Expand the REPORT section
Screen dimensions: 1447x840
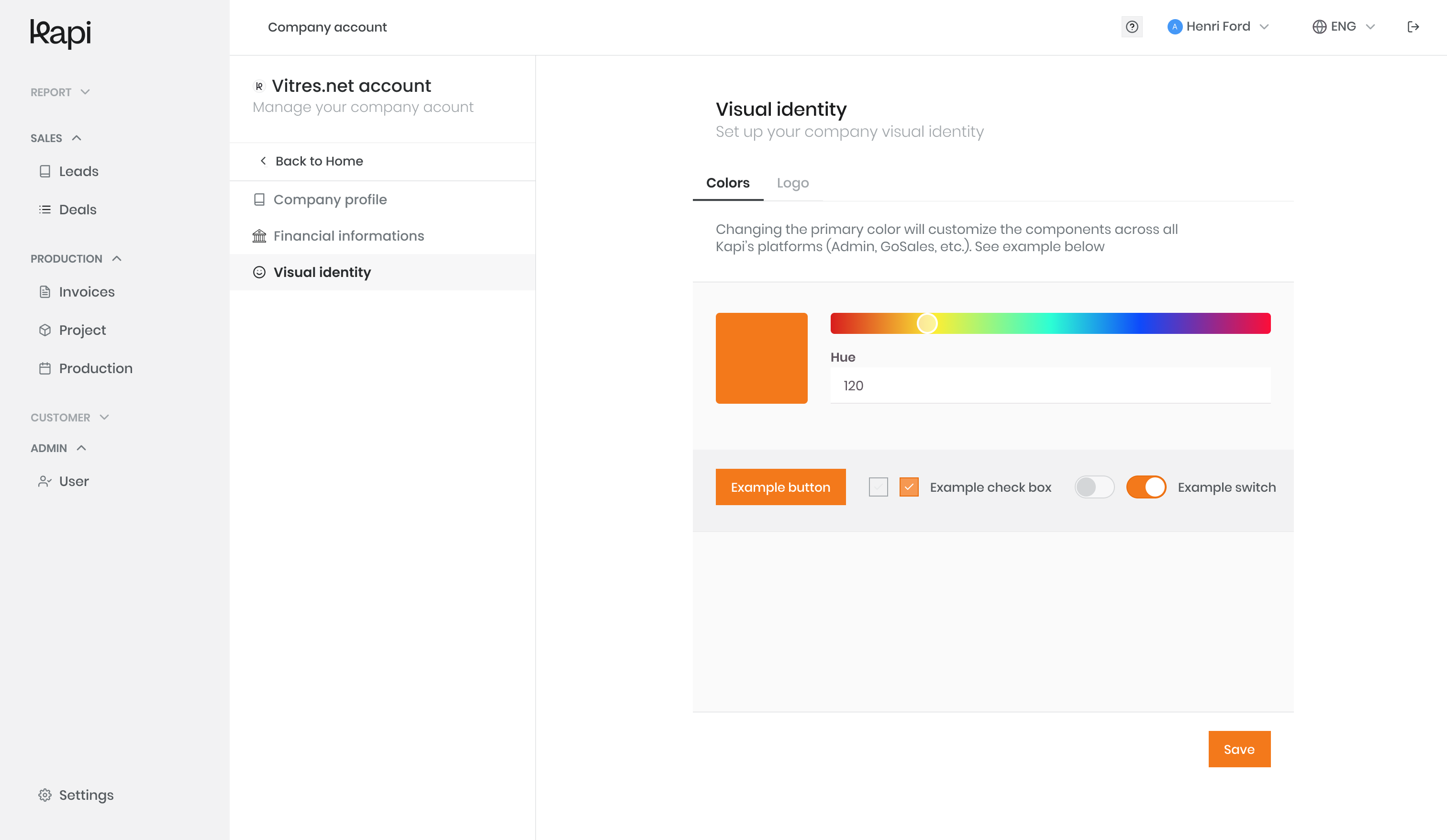[60, 92]
